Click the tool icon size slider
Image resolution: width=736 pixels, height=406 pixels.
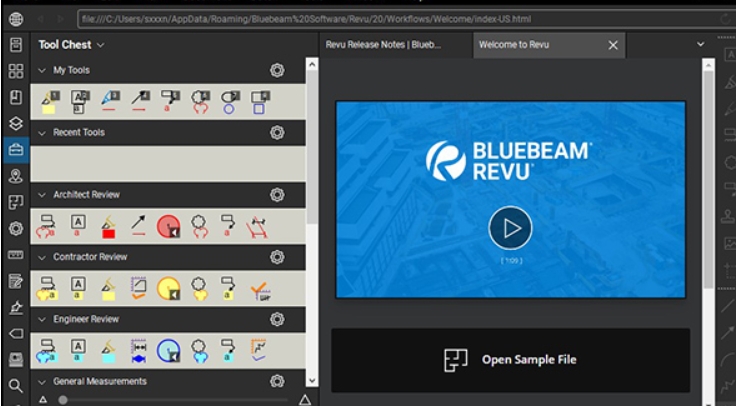click(x=63, y=400)
